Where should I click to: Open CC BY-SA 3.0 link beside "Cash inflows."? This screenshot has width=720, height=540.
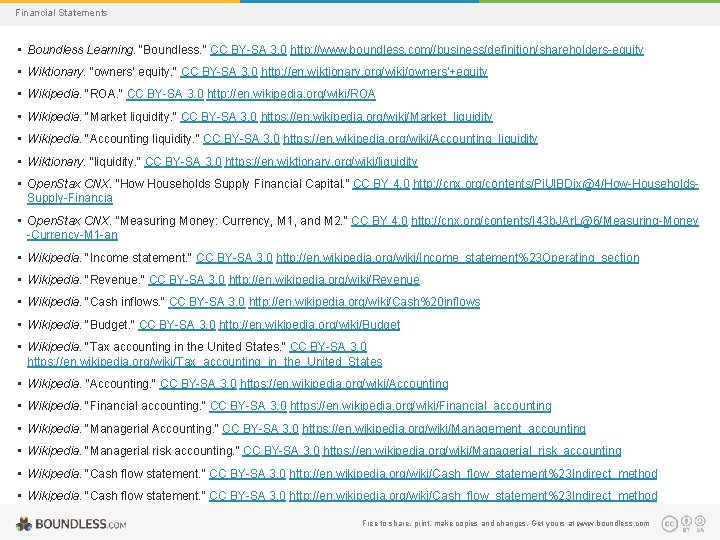207,302
